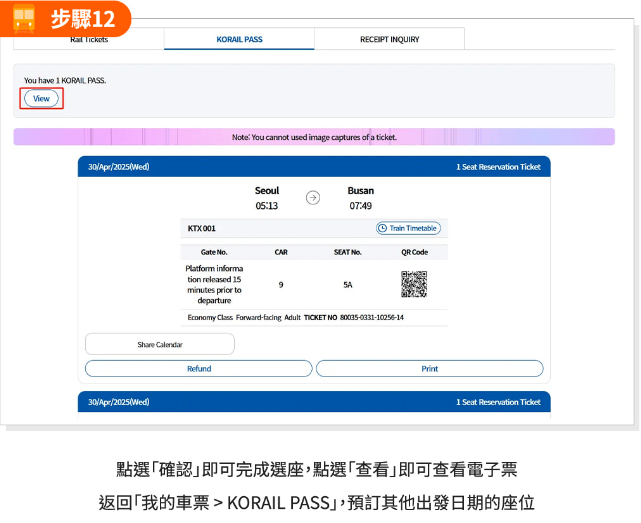Viewport: 641px width, 523px height.
Task: Click the 'You have 1 KORAIL PASS.' text
Action: tap(65, 81)
